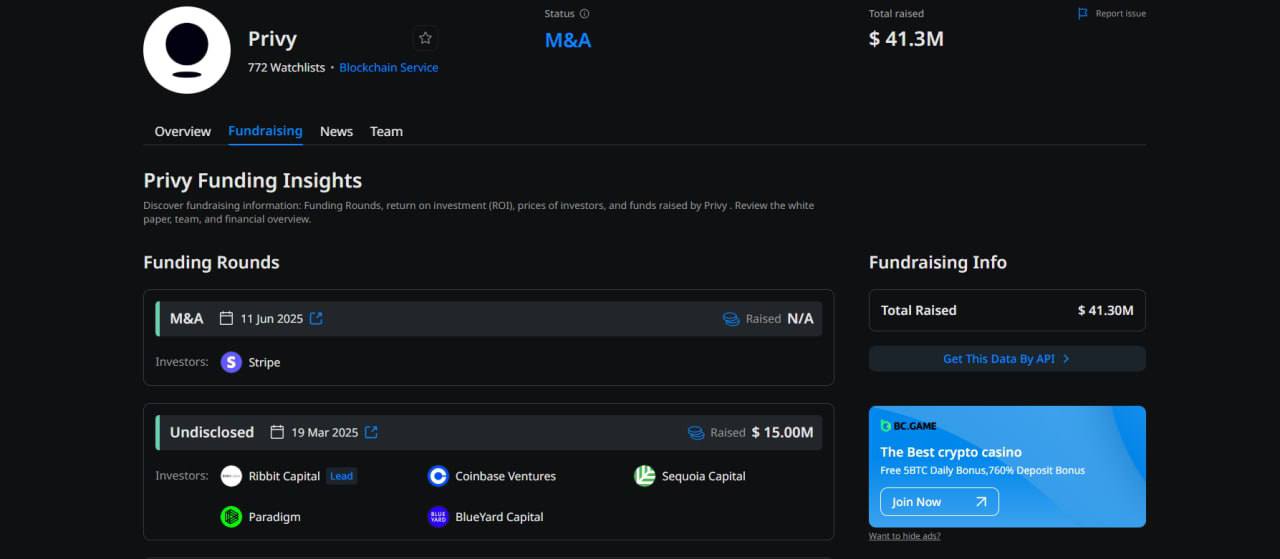The height and width of the screenshot is (559, 1280).
Task: Open the external link for the M&A round
Action: pos(316,318)
